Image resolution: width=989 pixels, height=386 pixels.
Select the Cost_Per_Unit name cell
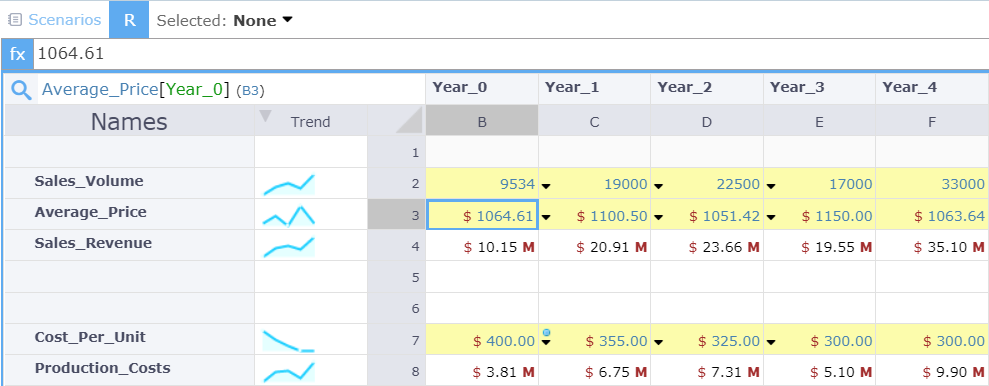(x=129, y=339)
